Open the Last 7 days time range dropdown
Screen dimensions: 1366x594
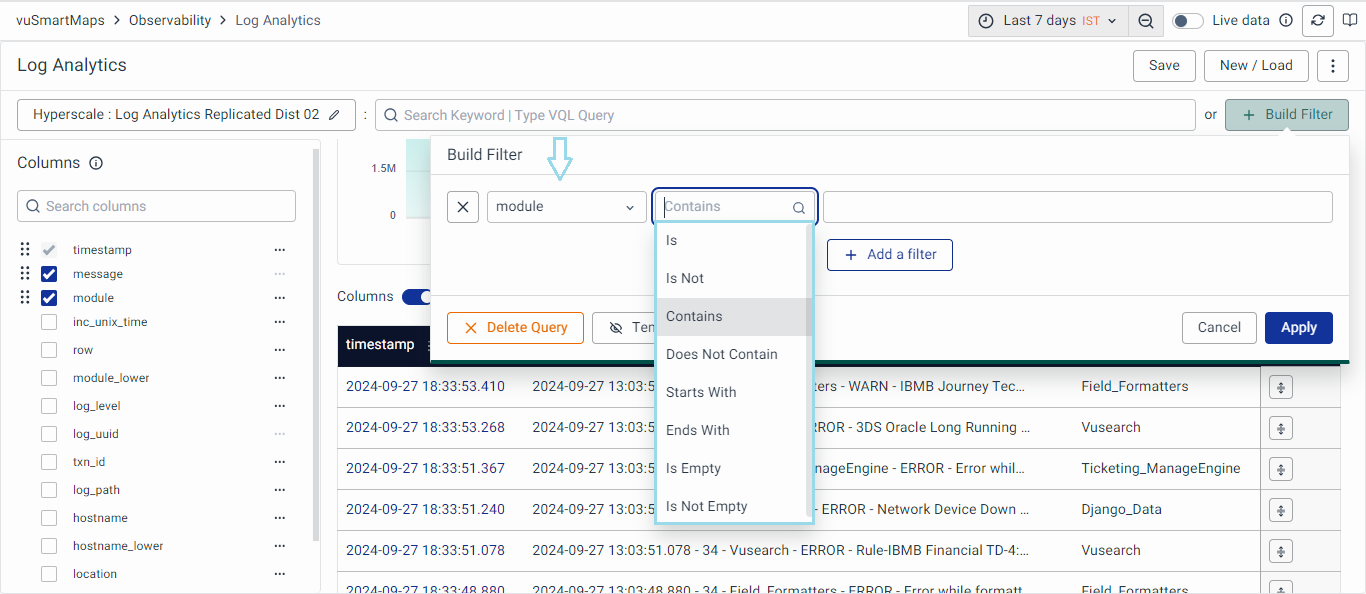(1048, 21)
